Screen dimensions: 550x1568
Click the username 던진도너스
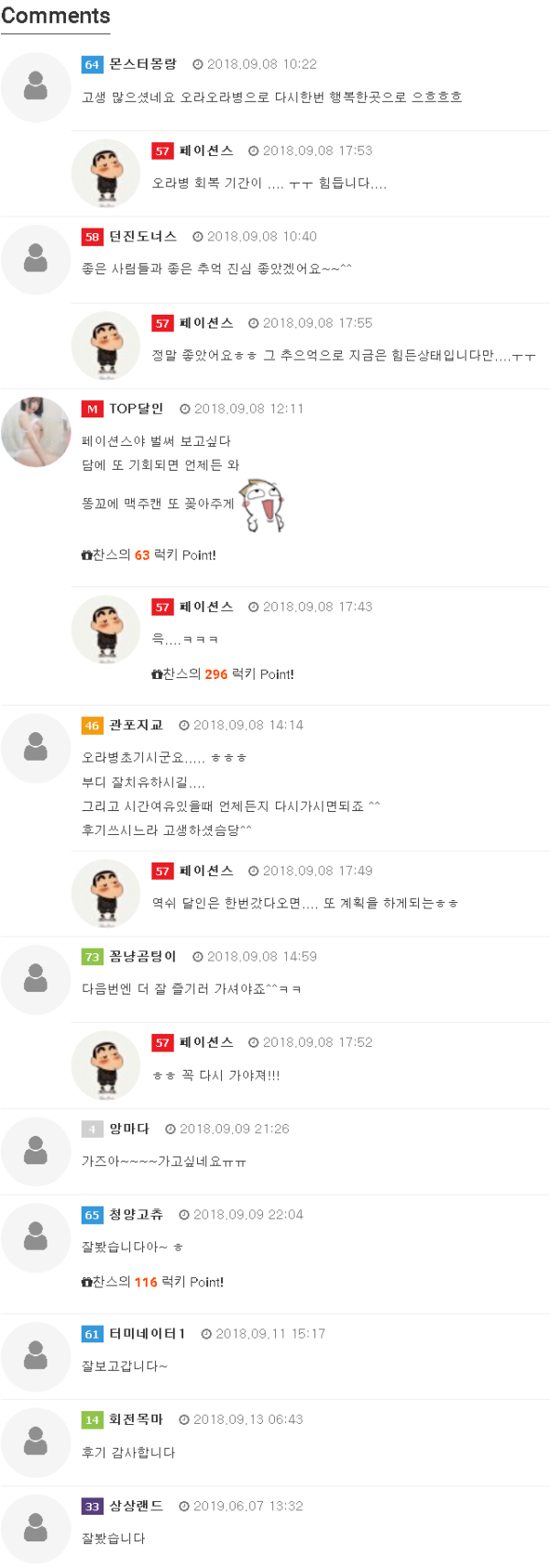pos(143,237)
